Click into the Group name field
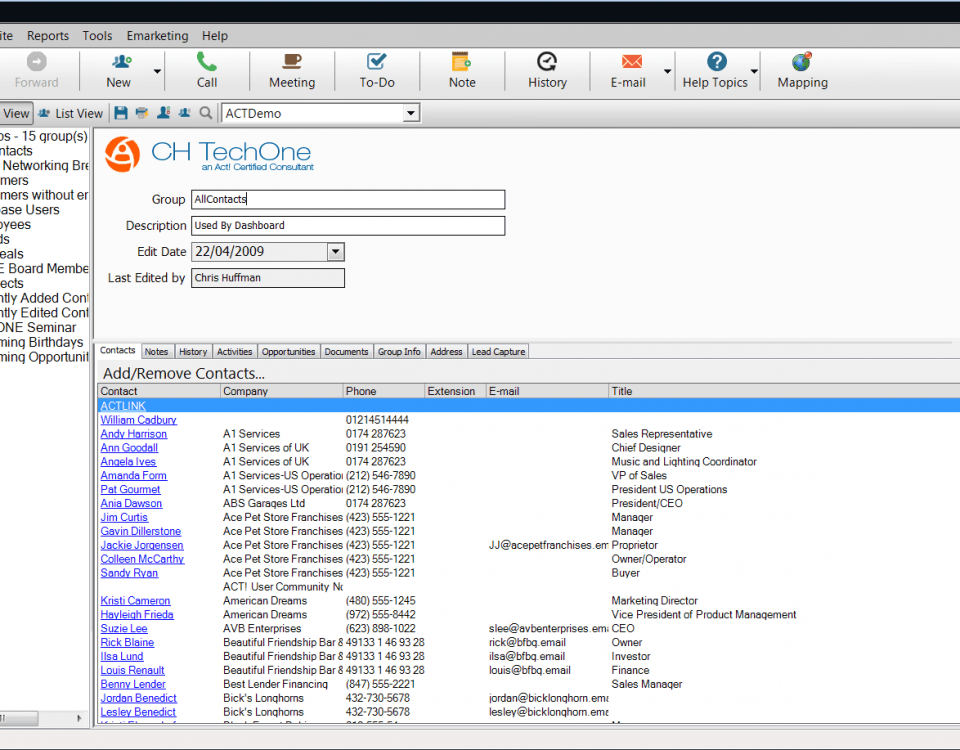The height and width of the screenshot is (750, 960). (x=348, y=200)
